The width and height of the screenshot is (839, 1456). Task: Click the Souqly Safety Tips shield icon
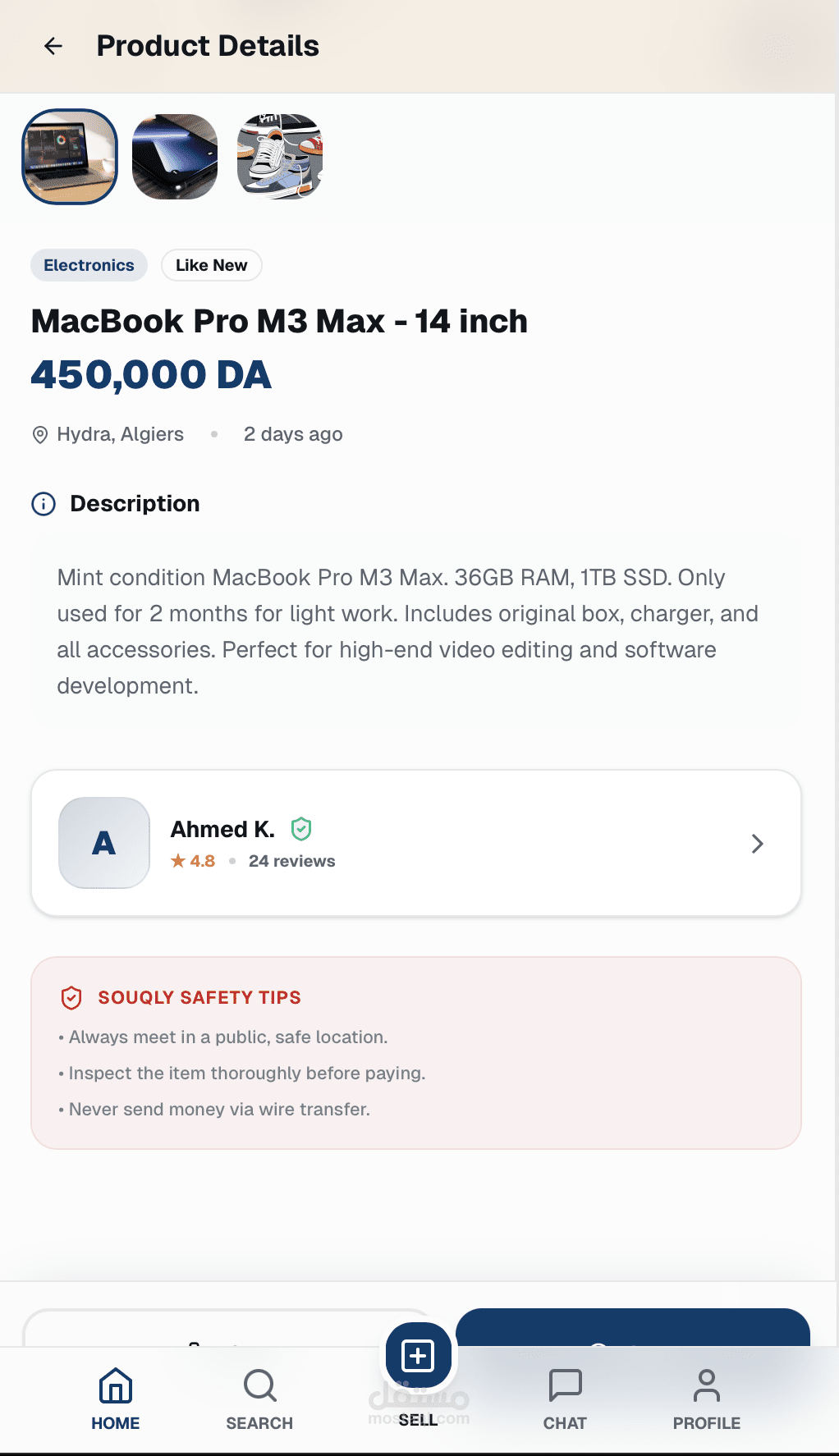point(71,997)
